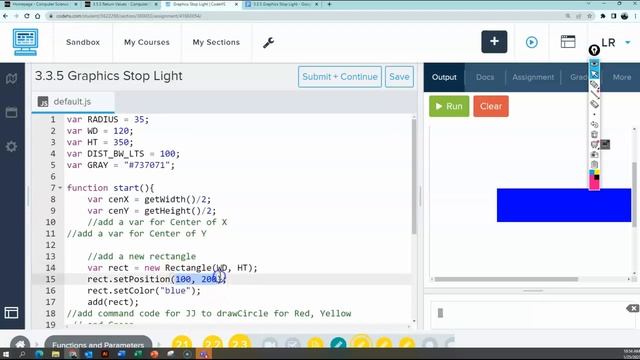Open the map icon in left sidebar
The image size is (640, 360).
tap(11, 78)
